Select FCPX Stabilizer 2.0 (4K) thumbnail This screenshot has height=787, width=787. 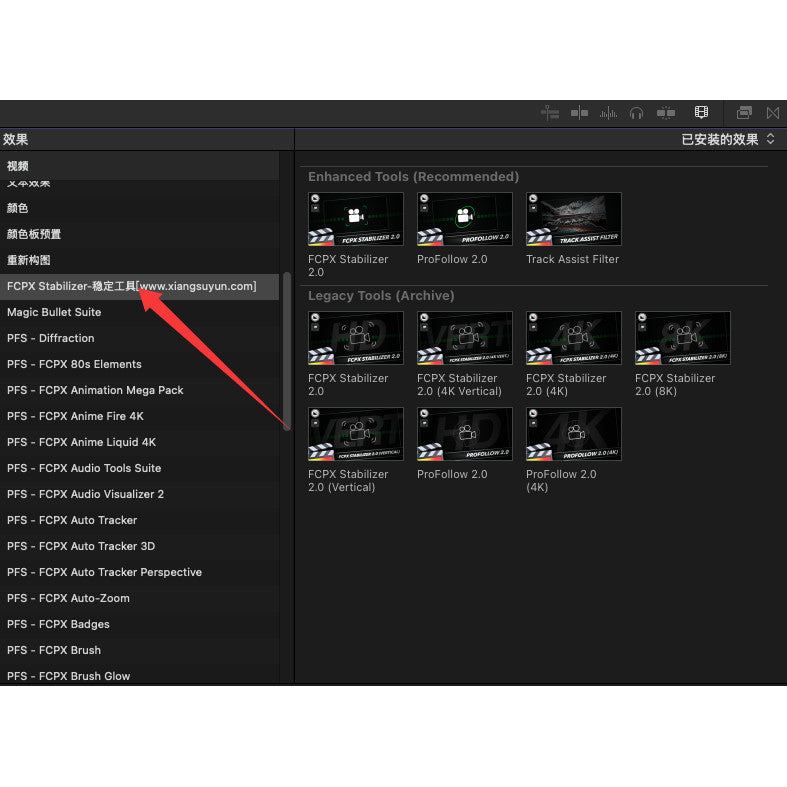(x=573, y=338)
